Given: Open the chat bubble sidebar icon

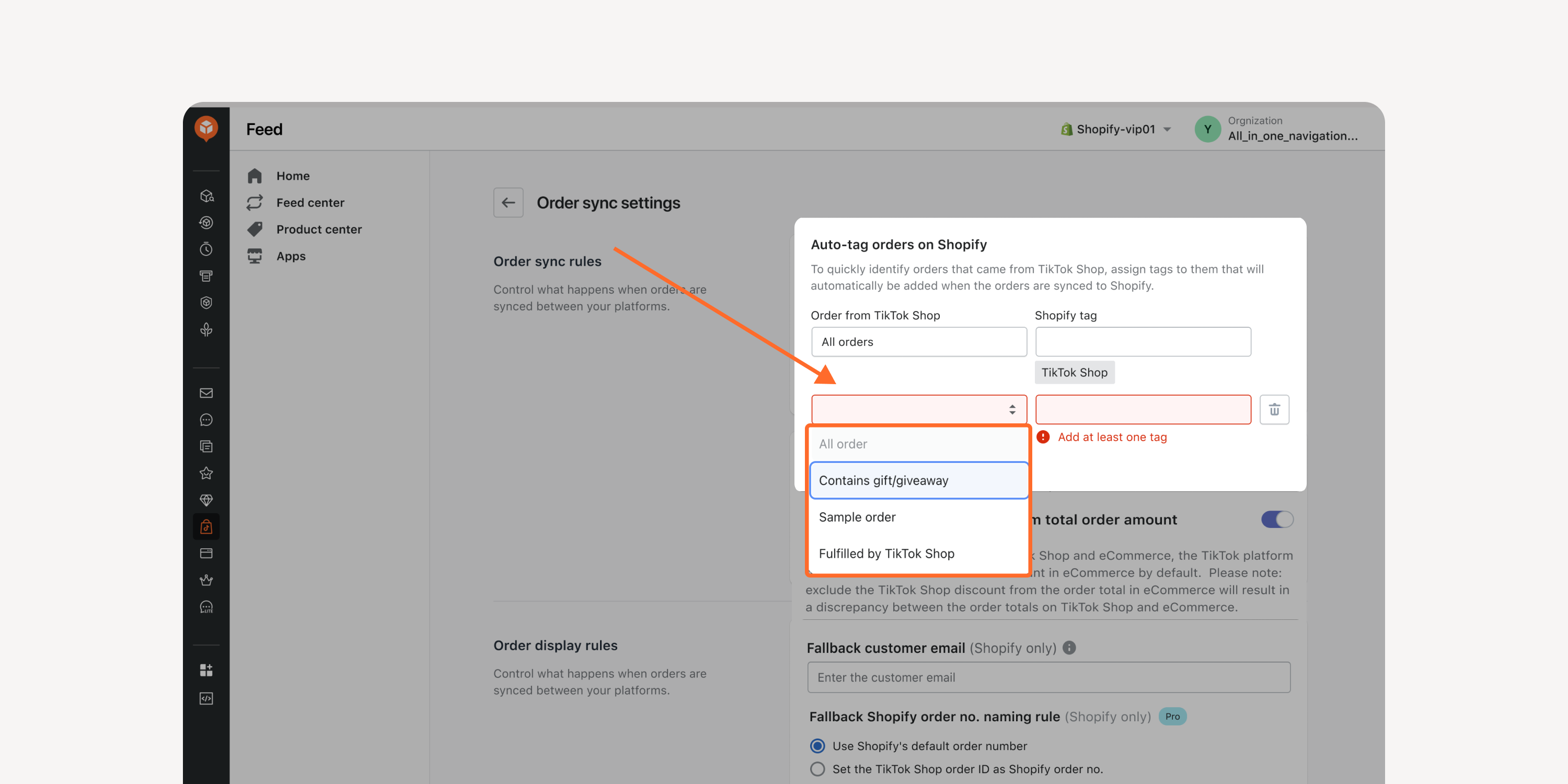Looking at the screenshot, I should [x=206, y=420].
